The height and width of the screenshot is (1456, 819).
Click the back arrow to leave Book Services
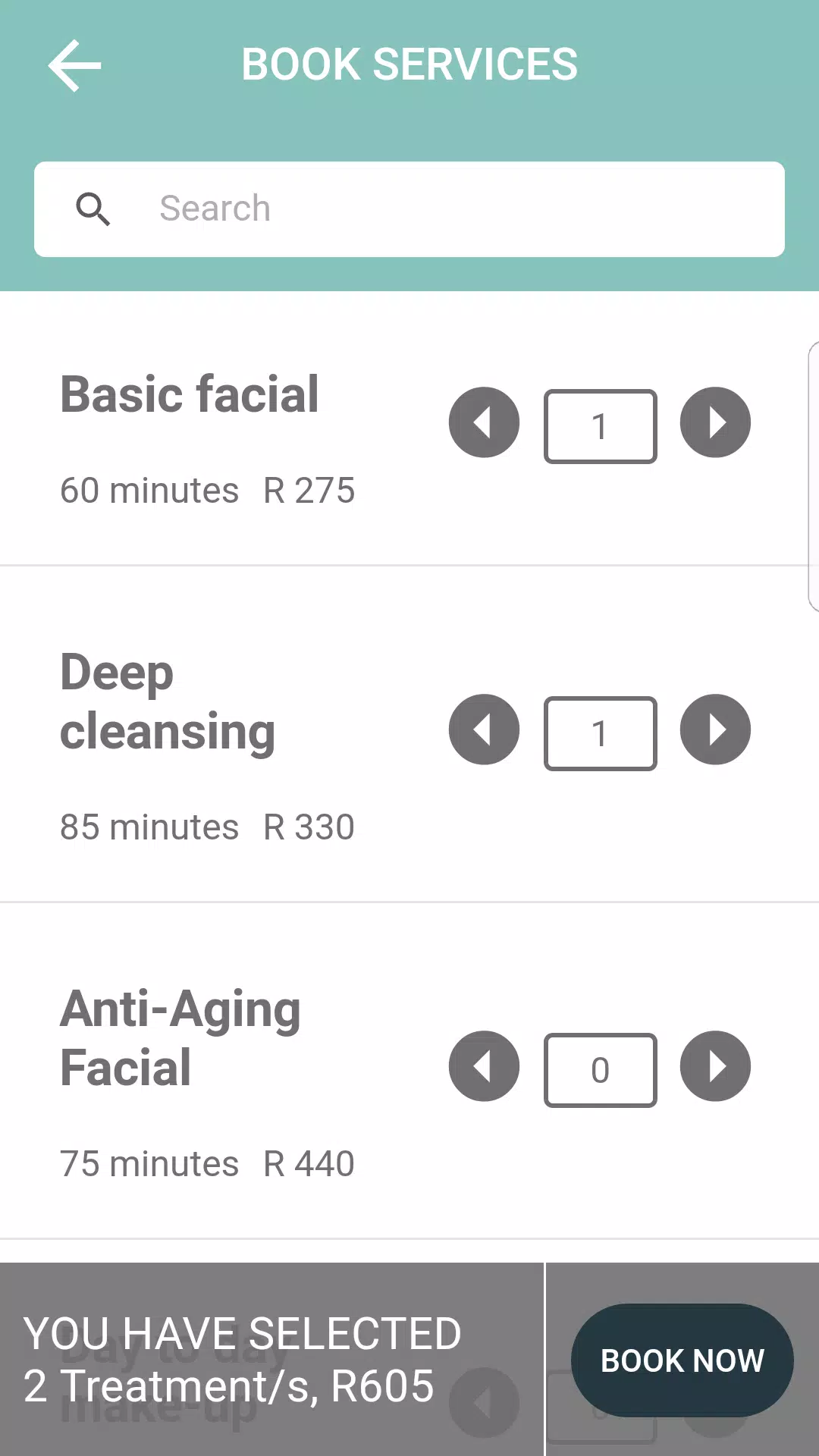pos(74,64)
